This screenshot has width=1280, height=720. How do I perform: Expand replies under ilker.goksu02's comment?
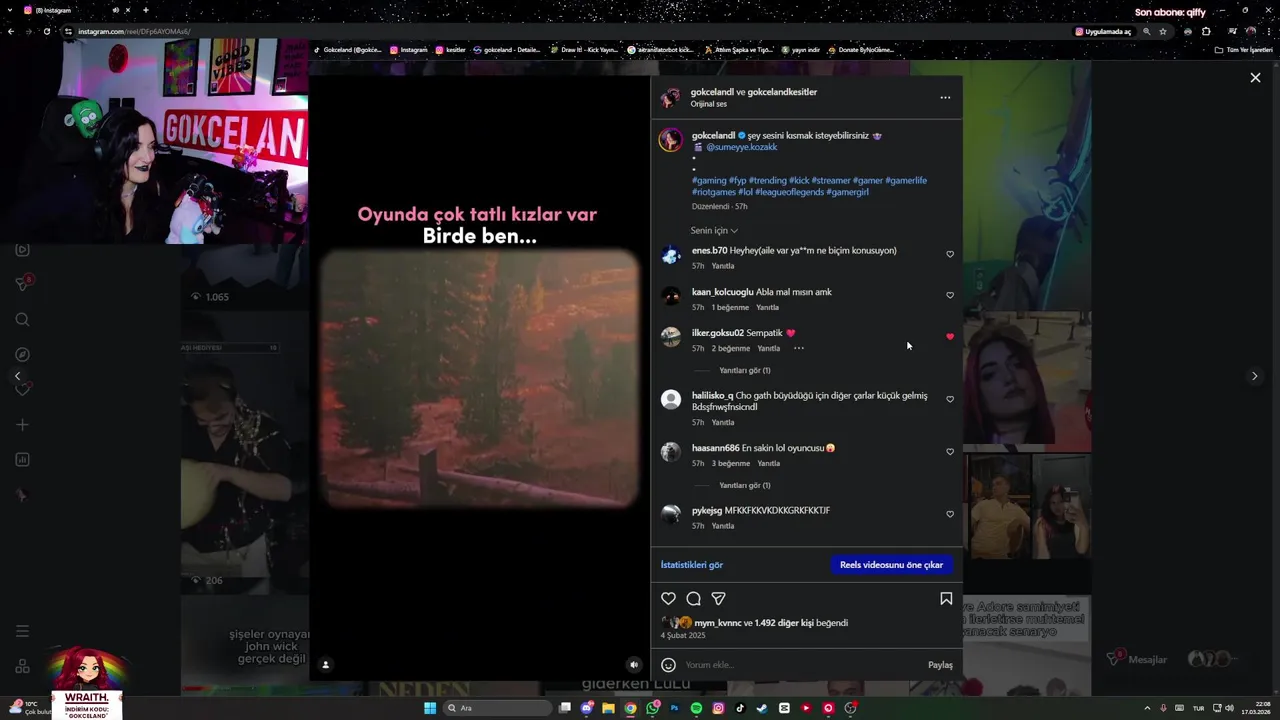pos(744,371)
